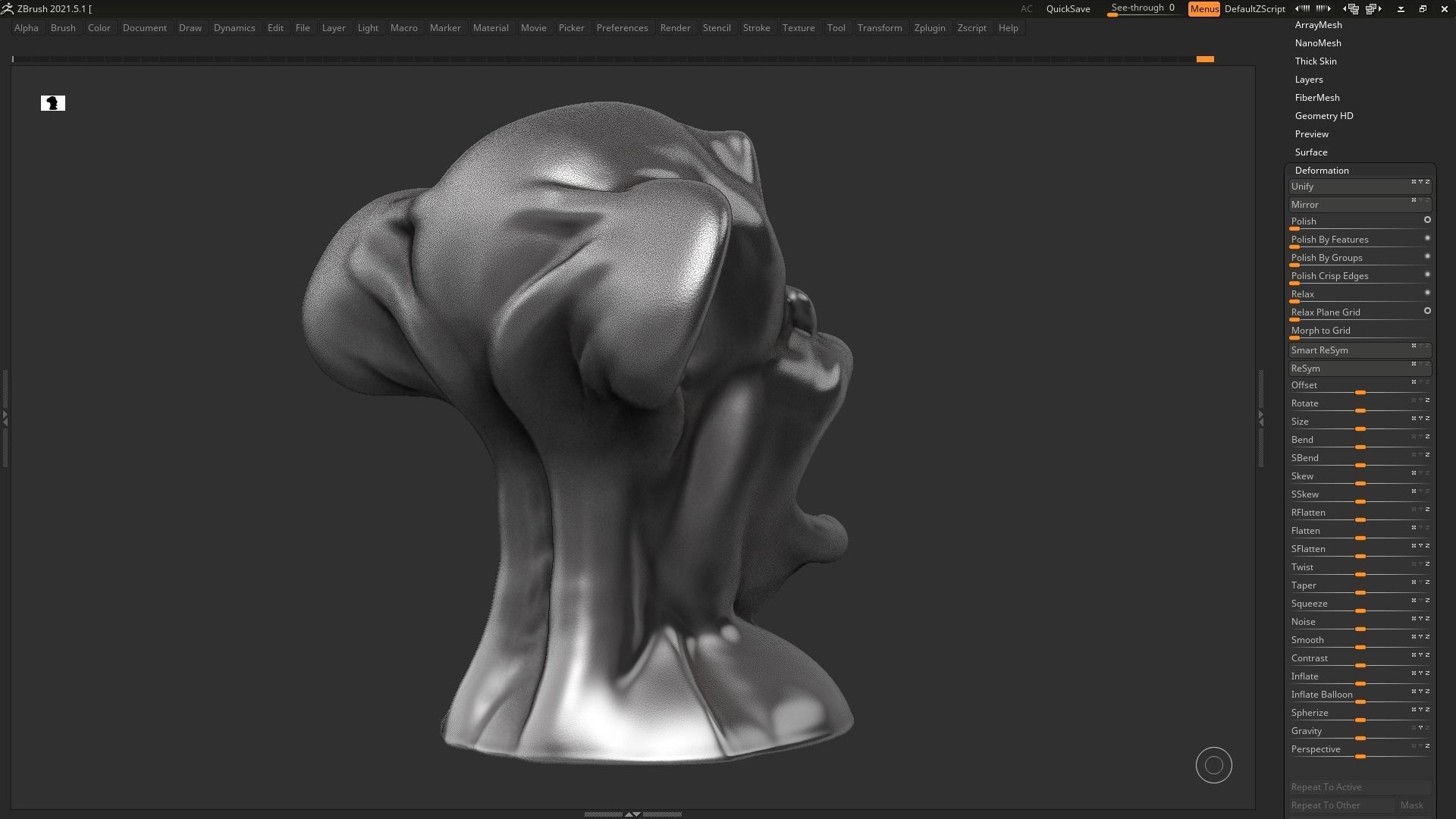
Task: Click the axis modifier icon on ReSym
Action: coord(1420,364)
